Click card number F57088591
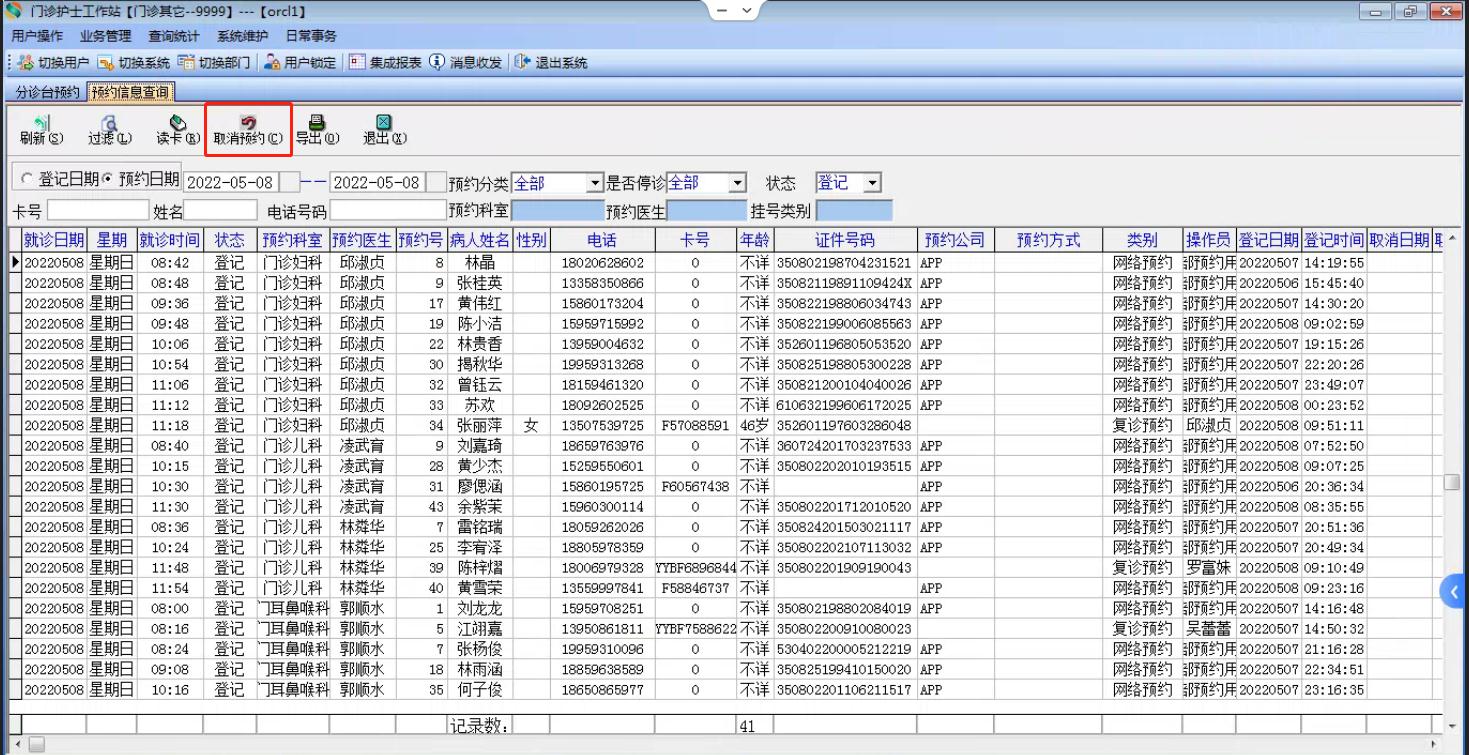 pos(695,425)
